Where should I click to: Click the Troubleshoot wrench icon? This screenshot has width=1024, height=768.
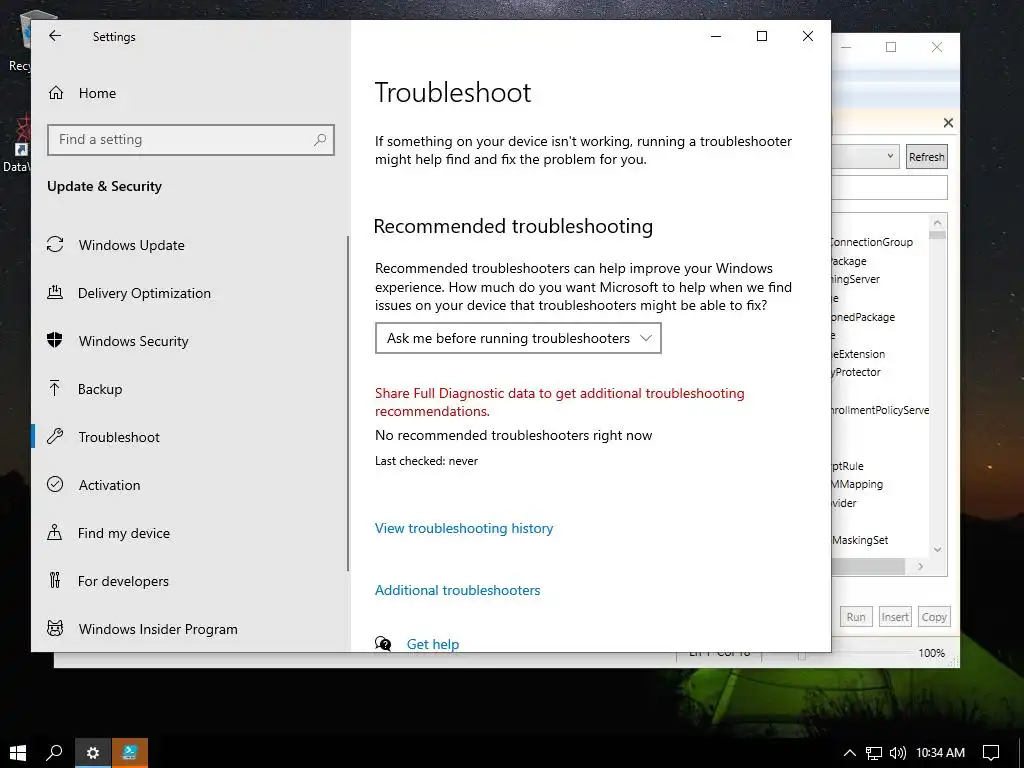click(55, 436)
